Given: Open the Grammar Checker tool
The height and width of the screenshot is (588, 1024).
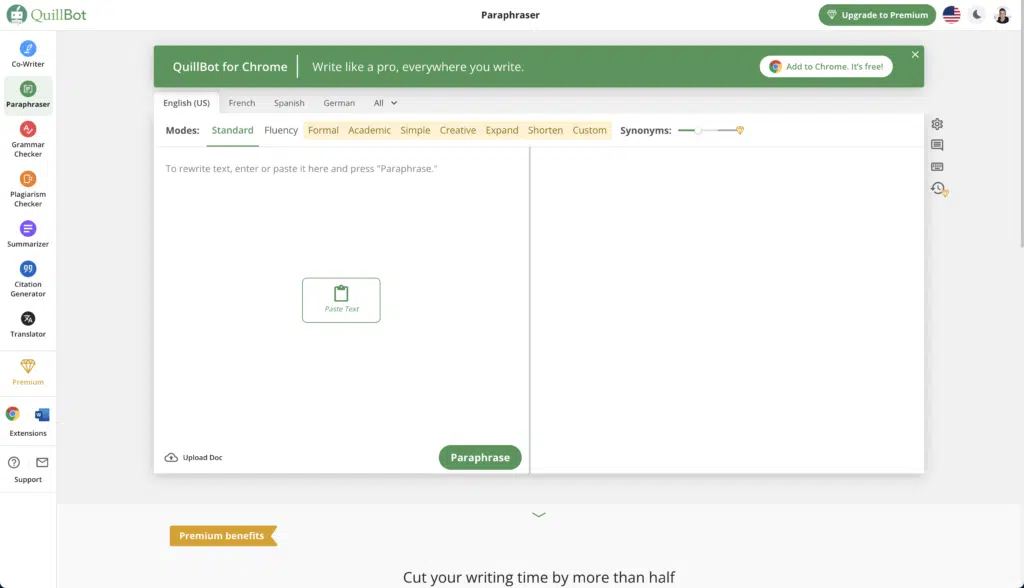Looking at the screenshot, I should (27, 139).
